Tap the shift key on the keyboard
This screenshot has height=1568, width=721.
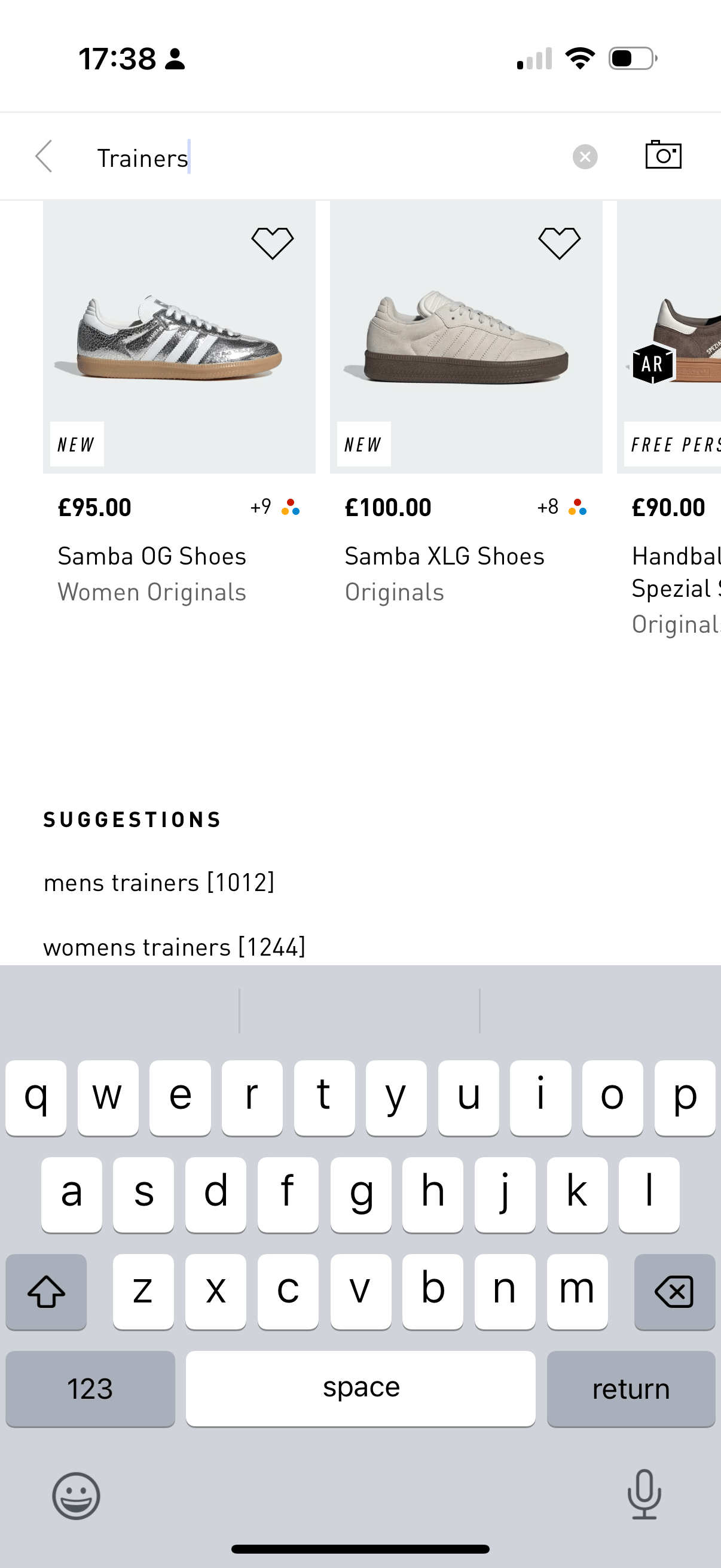coord(46,1291)
